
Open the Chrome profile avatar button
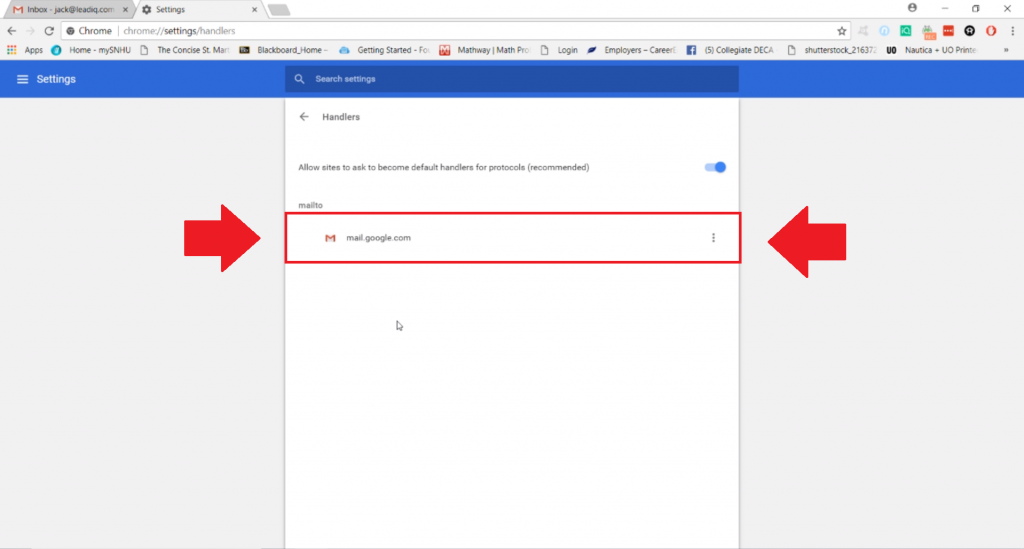click(912, 8)
